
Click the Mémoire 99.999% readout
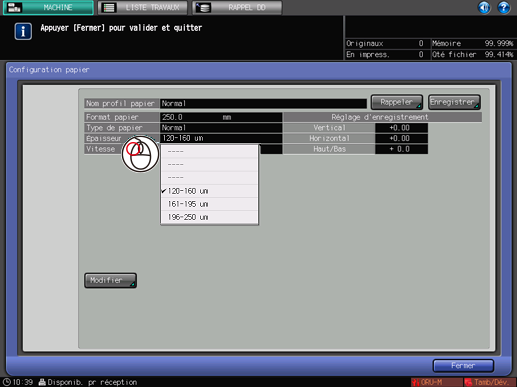[472, 43]
